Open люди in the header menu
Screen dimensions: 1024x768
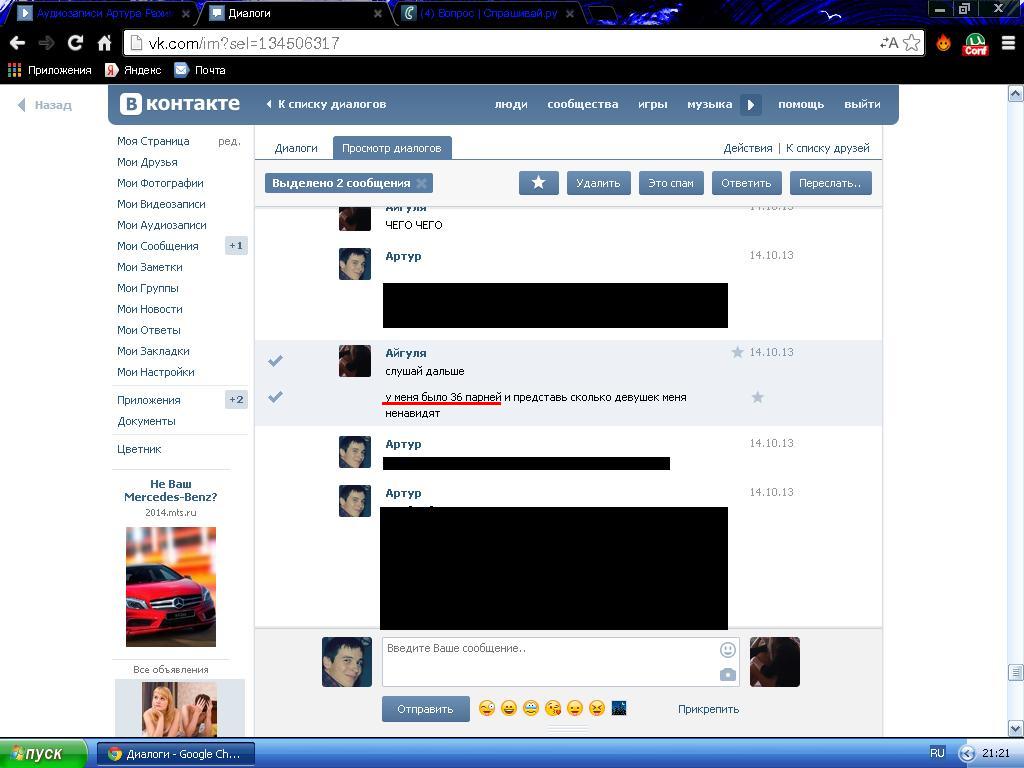pos(511,104)
